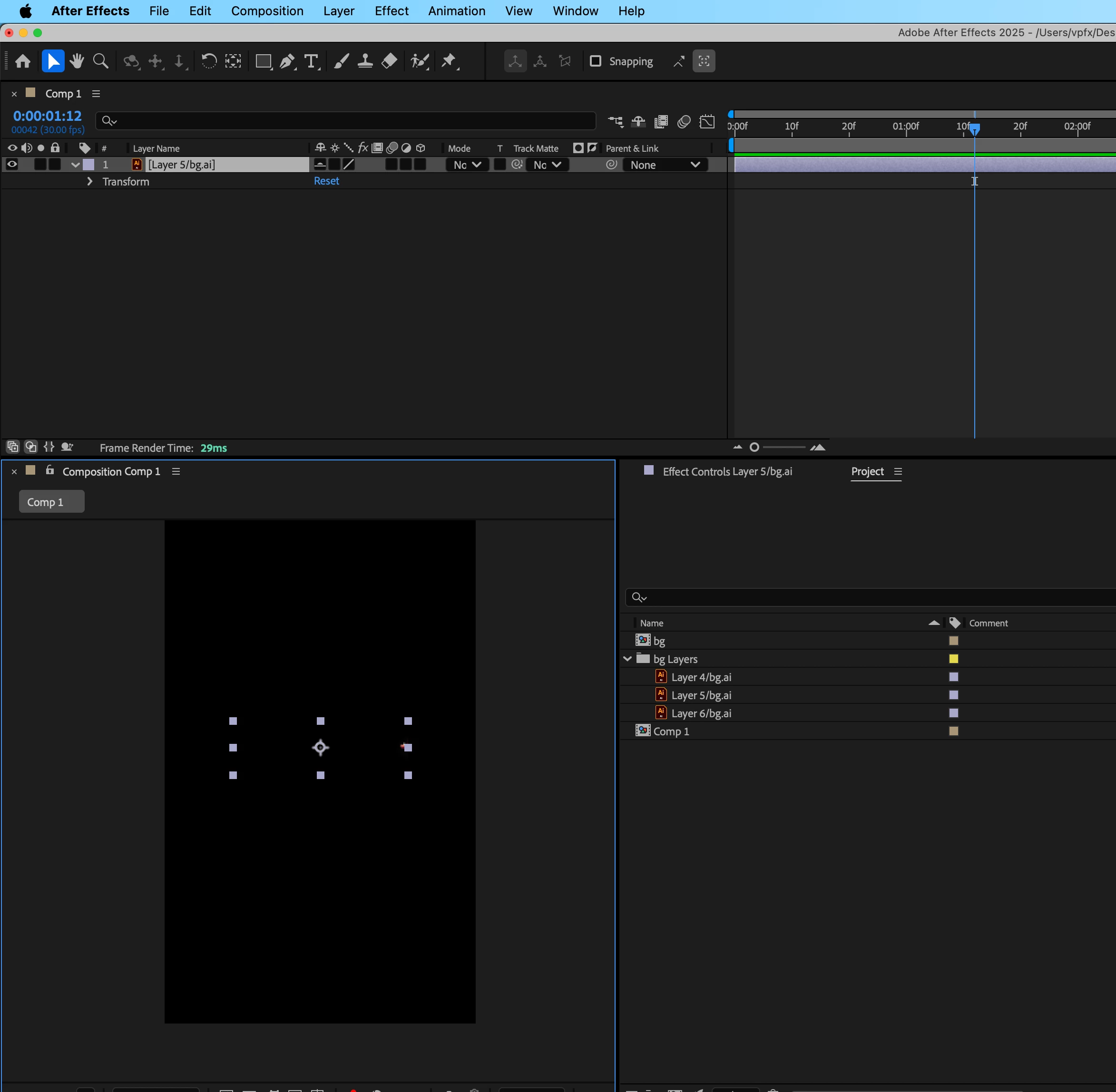This screenshot has width=1116, height=1092.
Task: Choose the Puppet Pin tool
Action: pos(448,61)
